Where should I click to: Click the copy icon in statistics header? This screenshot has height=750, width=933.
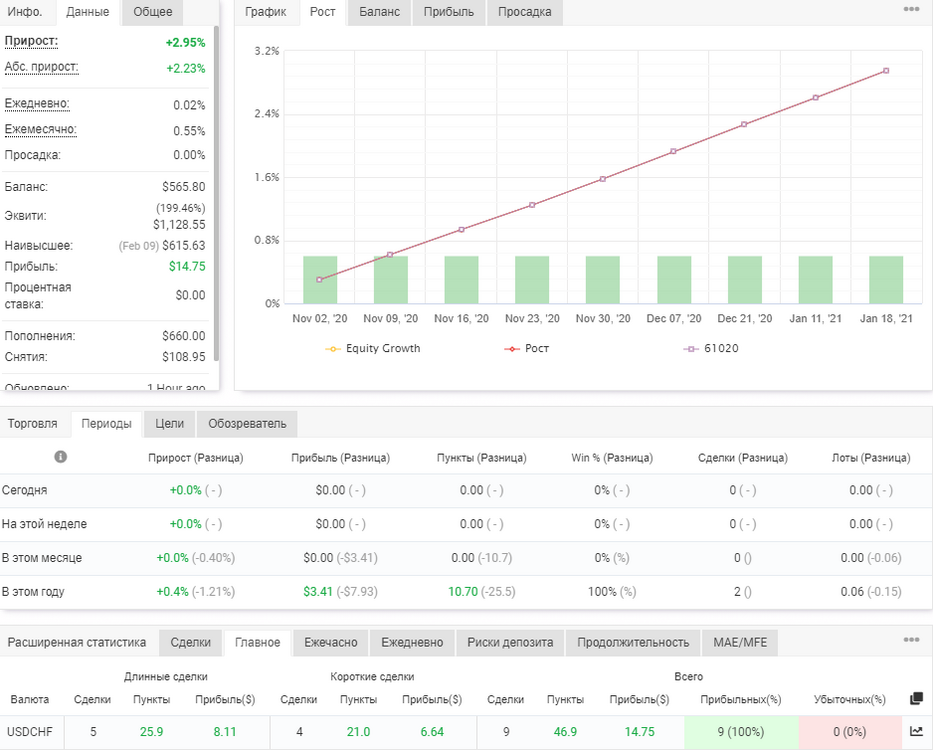point(916,699)
